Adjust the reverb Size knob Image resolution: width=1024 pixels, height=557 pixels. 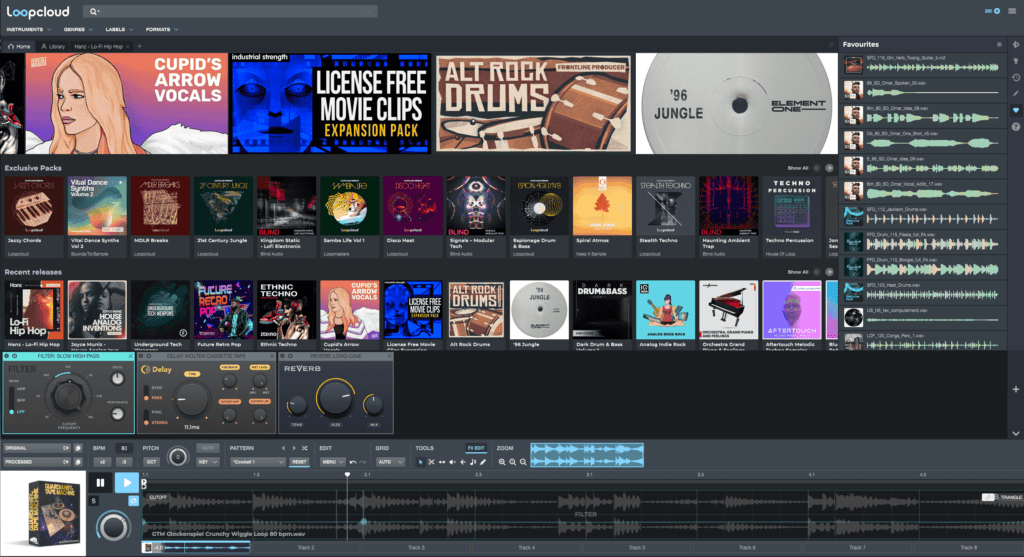pyautogui.click(x=335, y=398)
